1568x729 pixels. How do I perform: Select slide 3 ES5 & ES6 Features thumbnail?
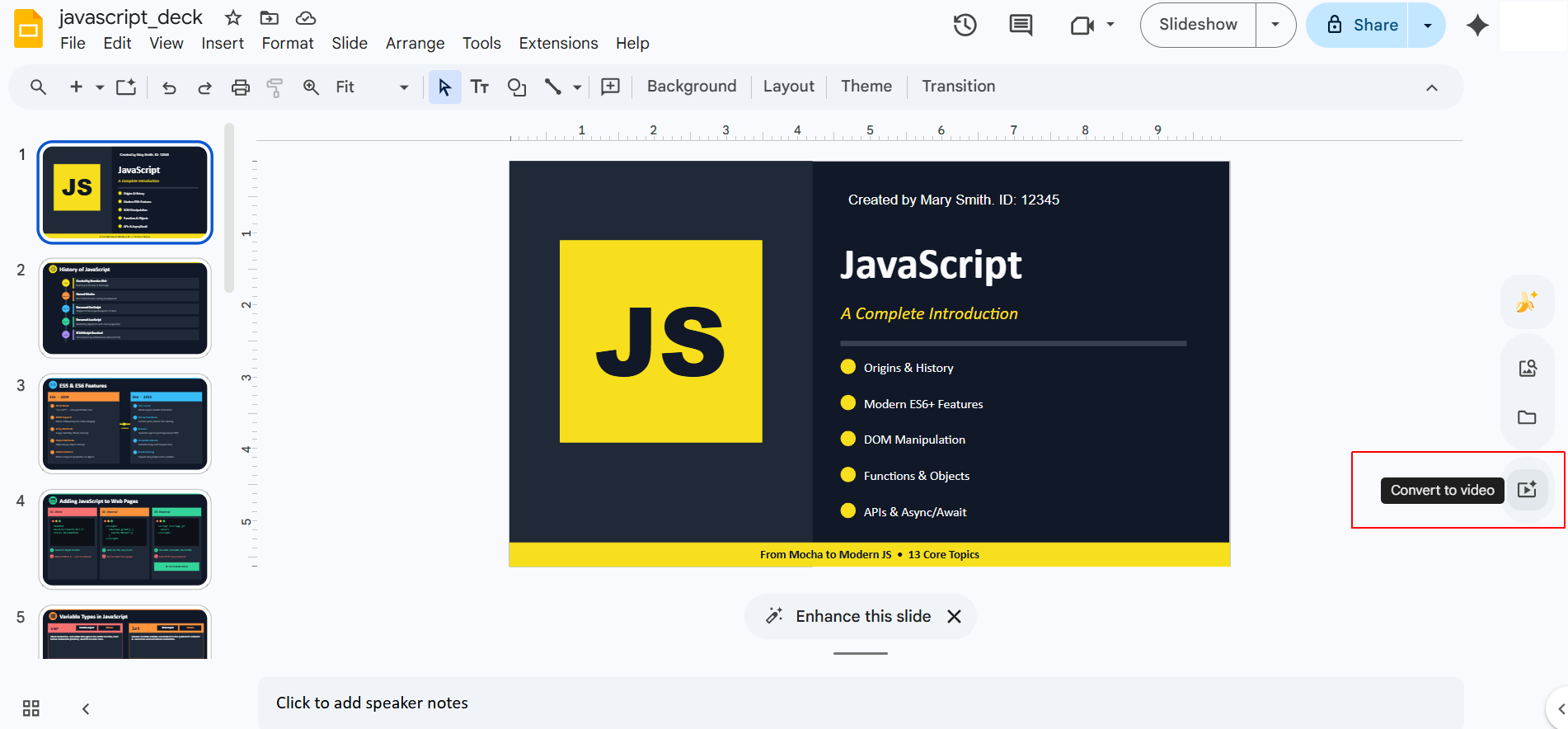(125, 424)
